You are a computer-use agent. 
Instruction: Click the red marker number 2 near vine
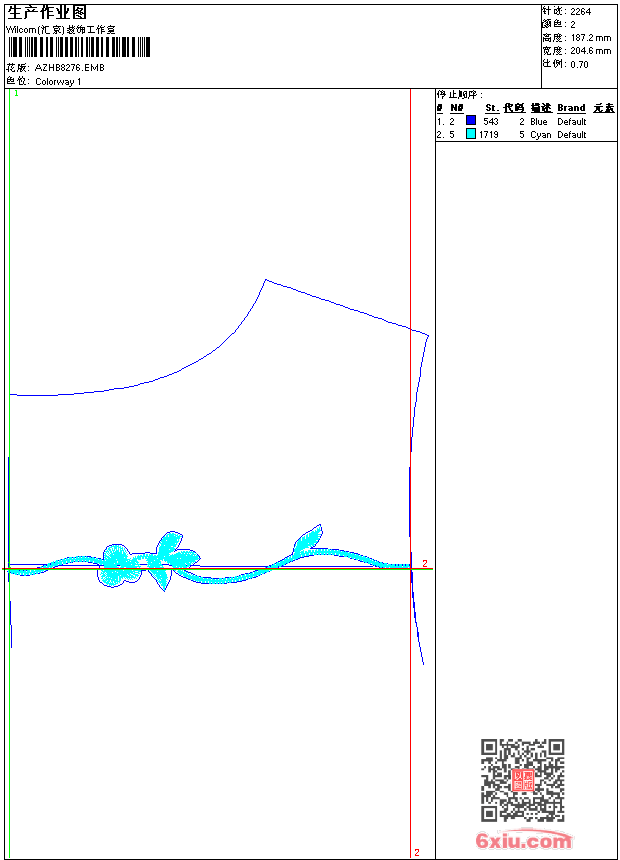(425, 563)
